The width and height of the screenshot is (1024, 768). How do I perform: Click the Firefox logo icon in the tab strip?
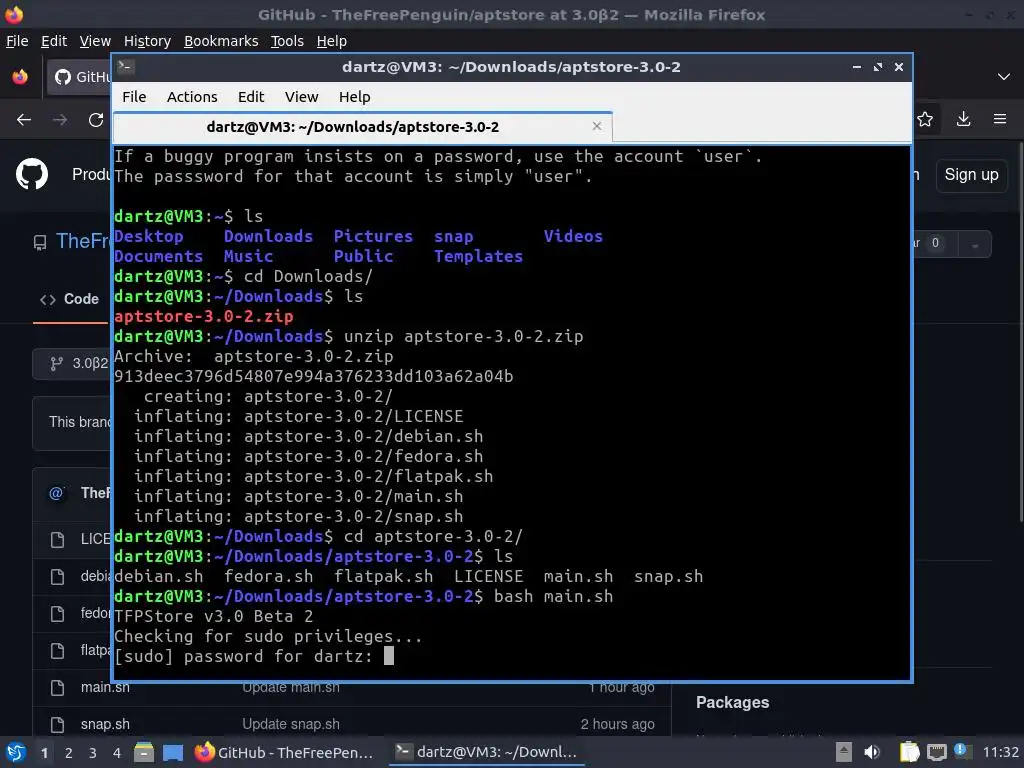coord(20,76)
